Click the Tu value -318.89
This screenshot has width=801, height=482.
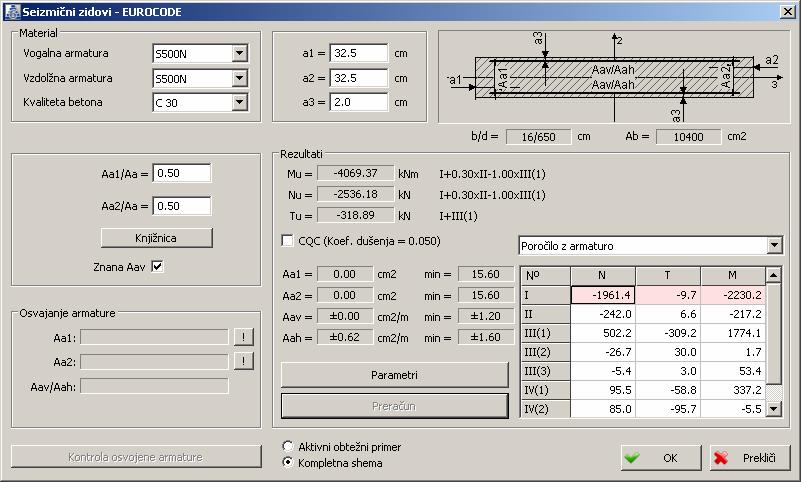point(356,215)
